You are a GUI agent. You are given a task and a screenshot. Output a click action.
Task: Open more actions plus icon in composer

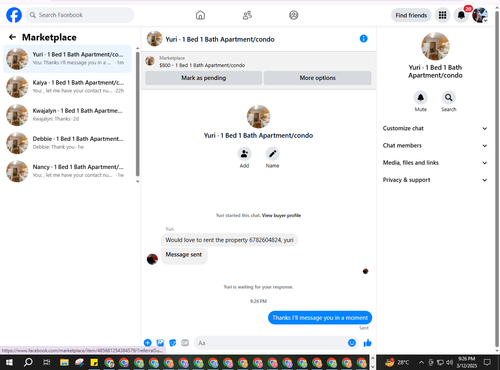(x=148, y=343)
